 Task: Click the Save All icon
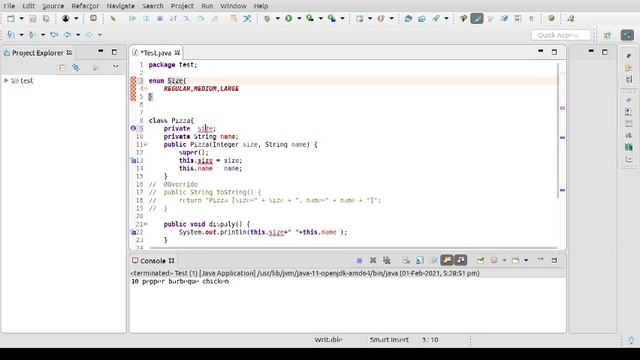pos(46,18)
